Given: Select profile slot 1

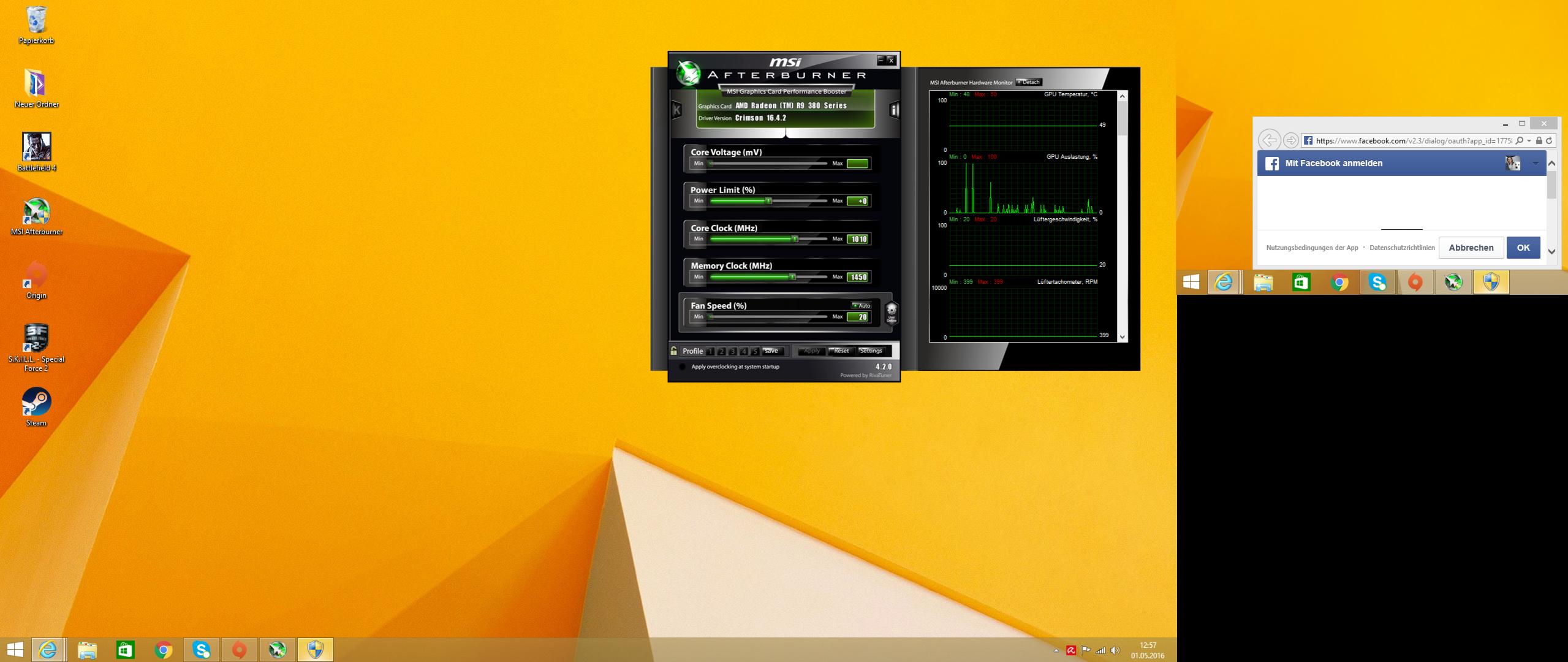Looking at the screenshot, I should click(710, 351).
